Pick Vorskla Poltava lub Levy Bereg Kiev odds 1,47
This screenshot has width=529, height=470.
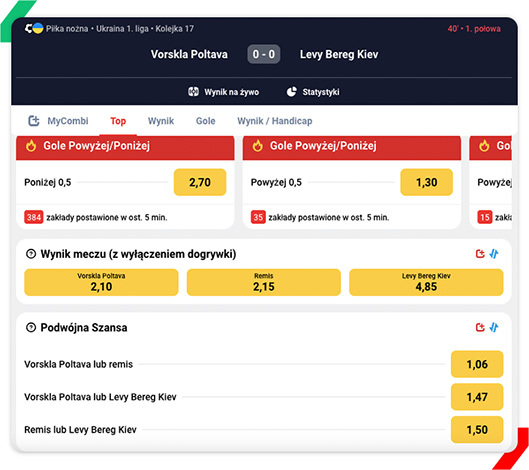pyautogui.click(x=477, y=397)
